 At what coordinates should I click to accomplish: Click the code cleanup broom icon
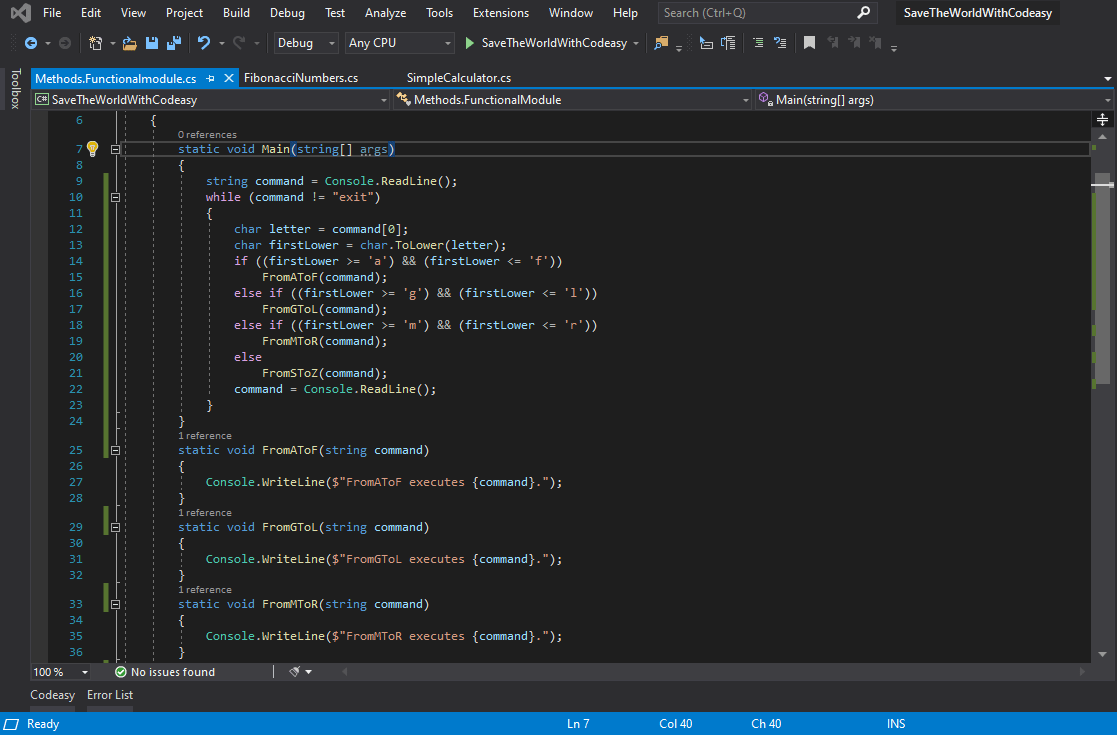(x=296, y=672)
